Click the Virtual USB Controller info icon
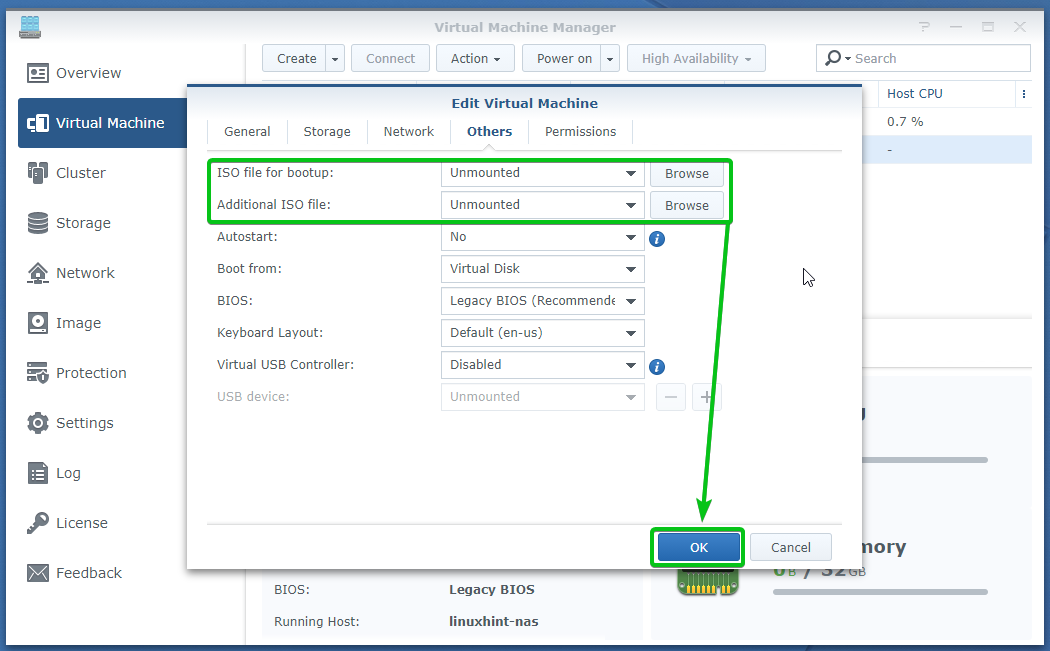 657,367
